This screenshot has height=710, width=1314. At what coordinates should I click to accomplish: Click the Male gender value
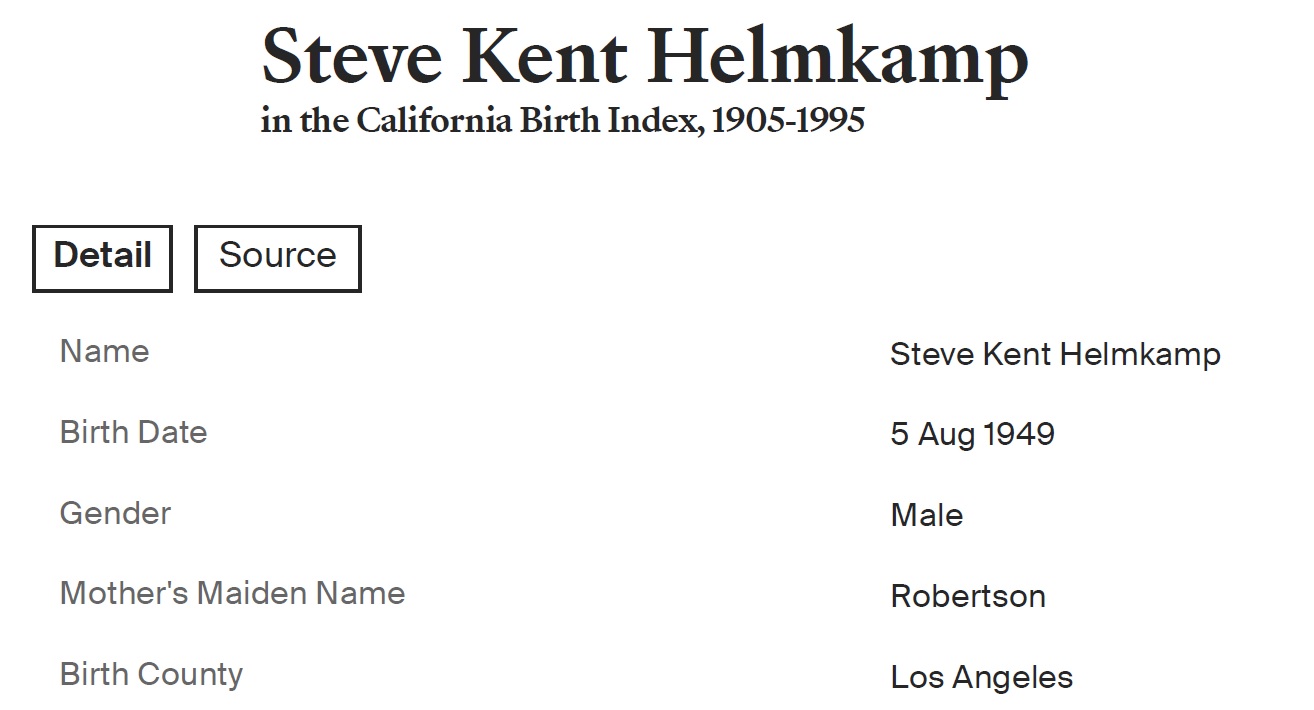(926, 516)
